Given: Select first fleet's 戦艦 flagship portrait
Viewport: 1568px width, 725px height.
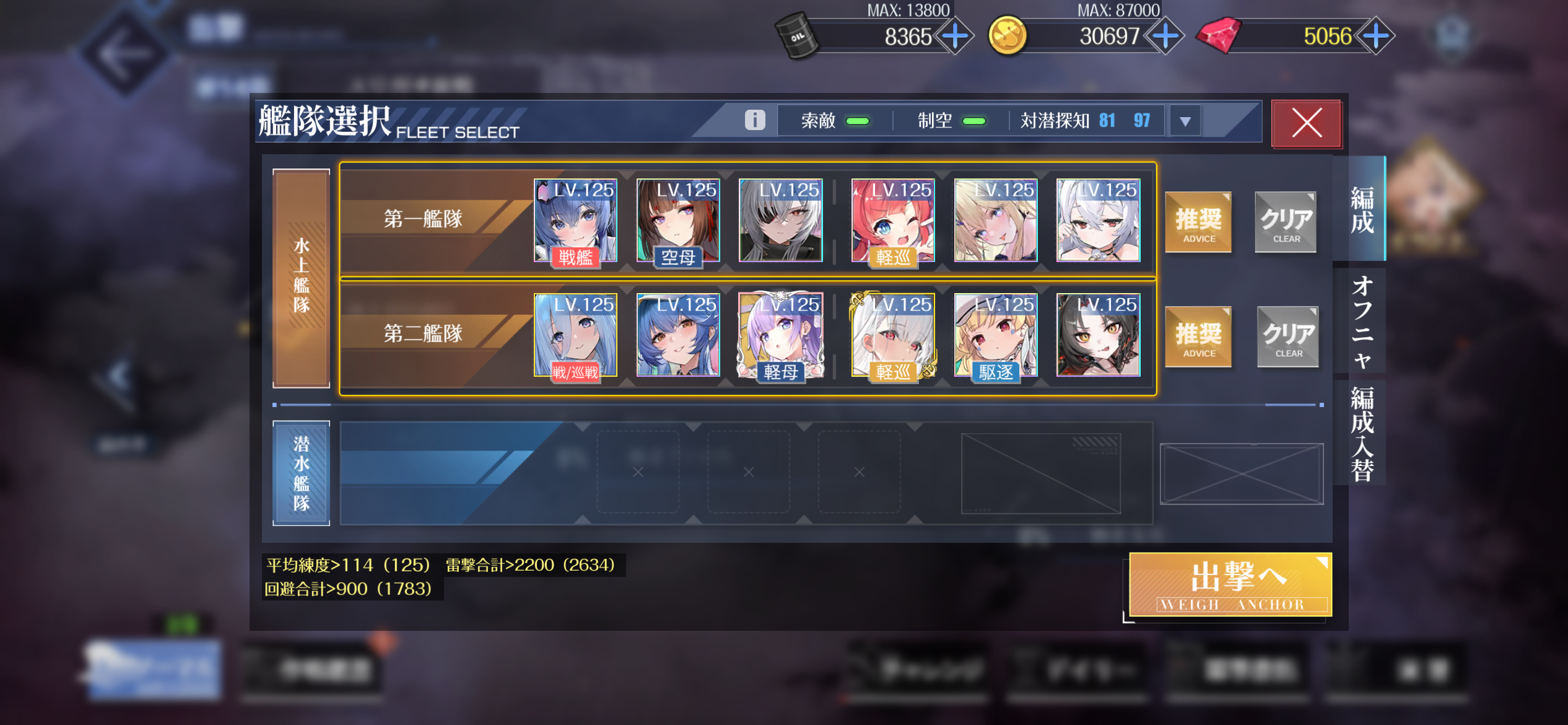Looking at the screenshot, I should tap(575, 221).
